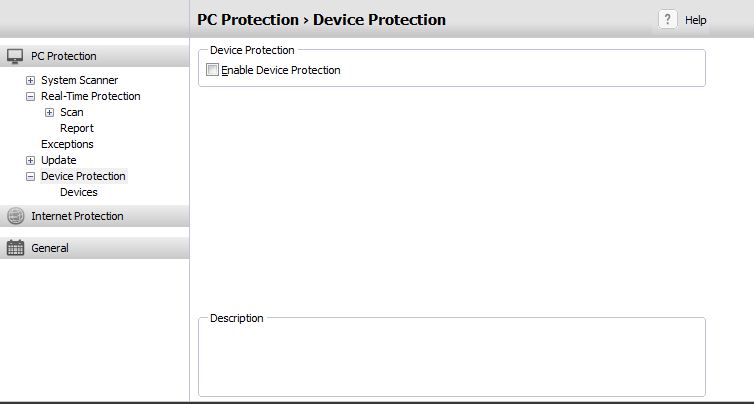Viewport: 754px width, 404px height.
Task: Collapse the Device Protection node
Action: coord(31,176)
